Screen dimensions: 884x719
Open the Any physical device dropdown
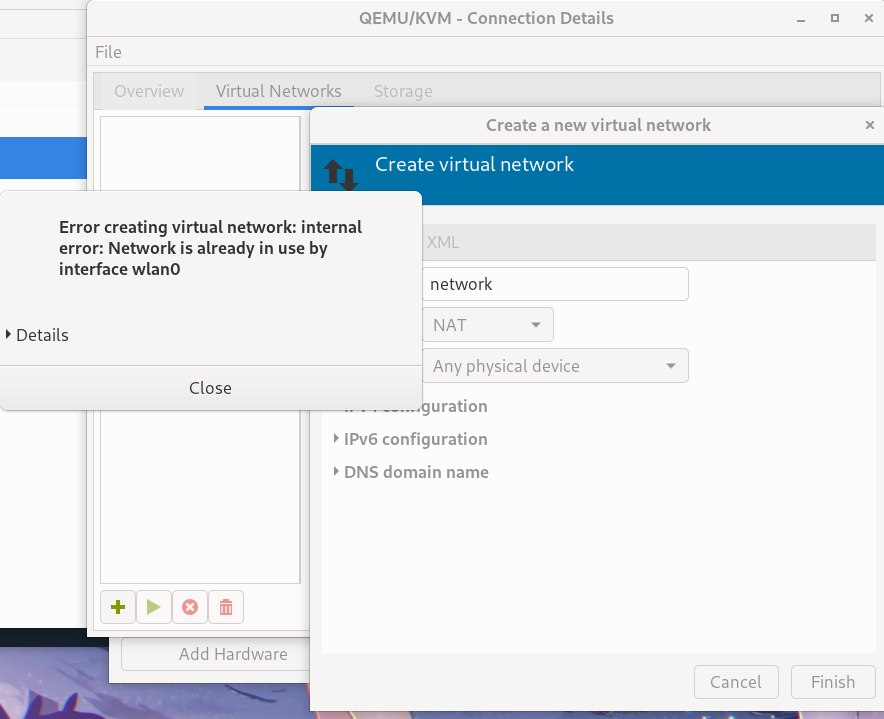pyautogui.click(x=555, y=366)
